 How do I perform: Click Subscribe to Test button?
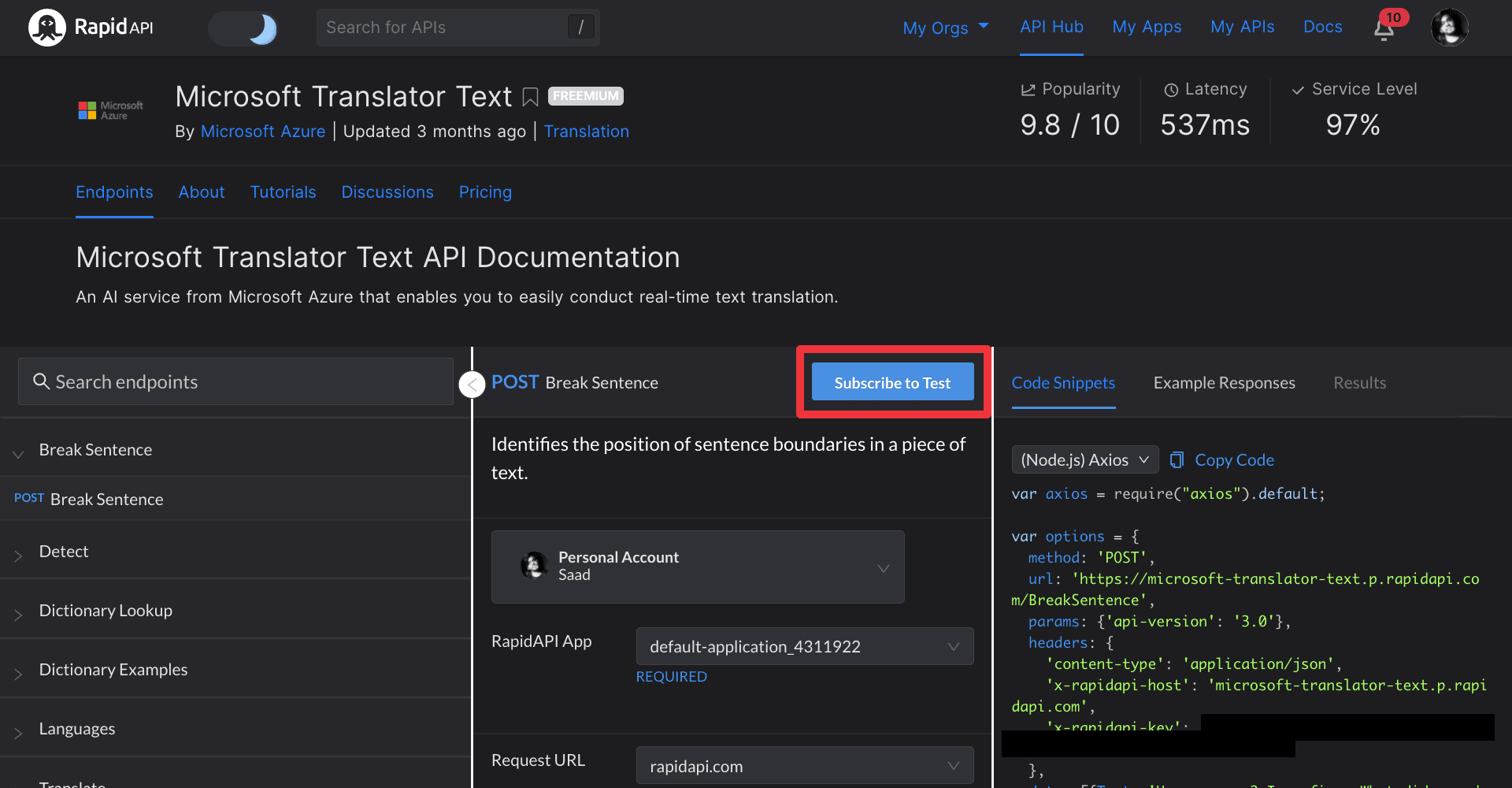(x=892, y=382)
